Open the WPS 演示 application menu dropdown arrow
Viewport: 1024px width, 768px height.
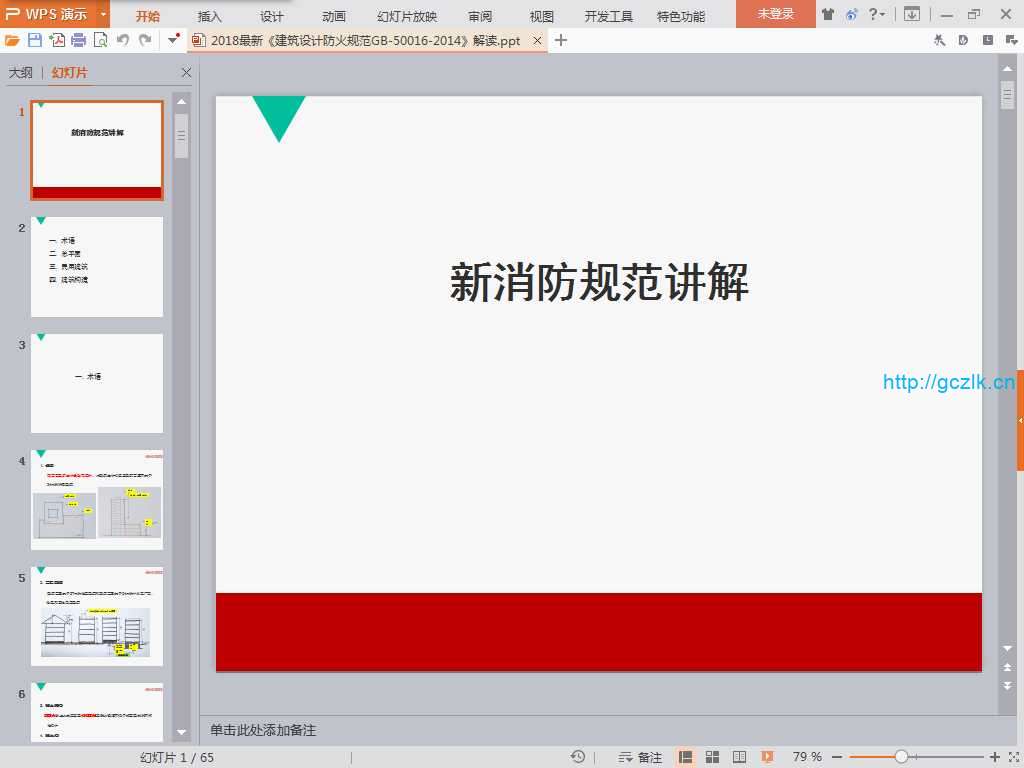103,14
